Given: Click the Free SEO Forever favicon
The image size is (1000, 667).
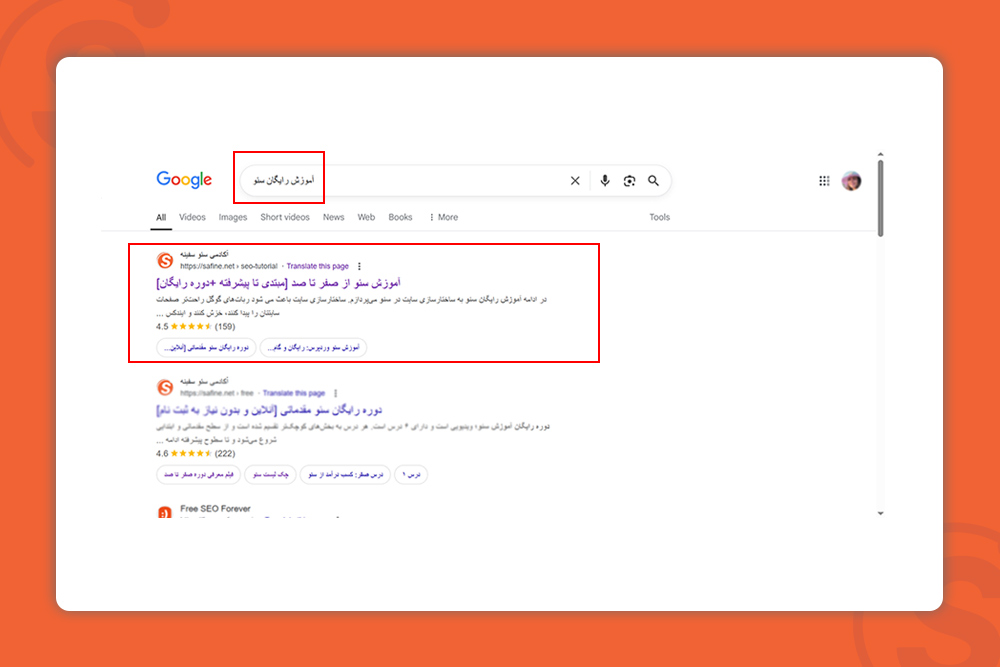Looking at the screenshot, I should (165, 512).
